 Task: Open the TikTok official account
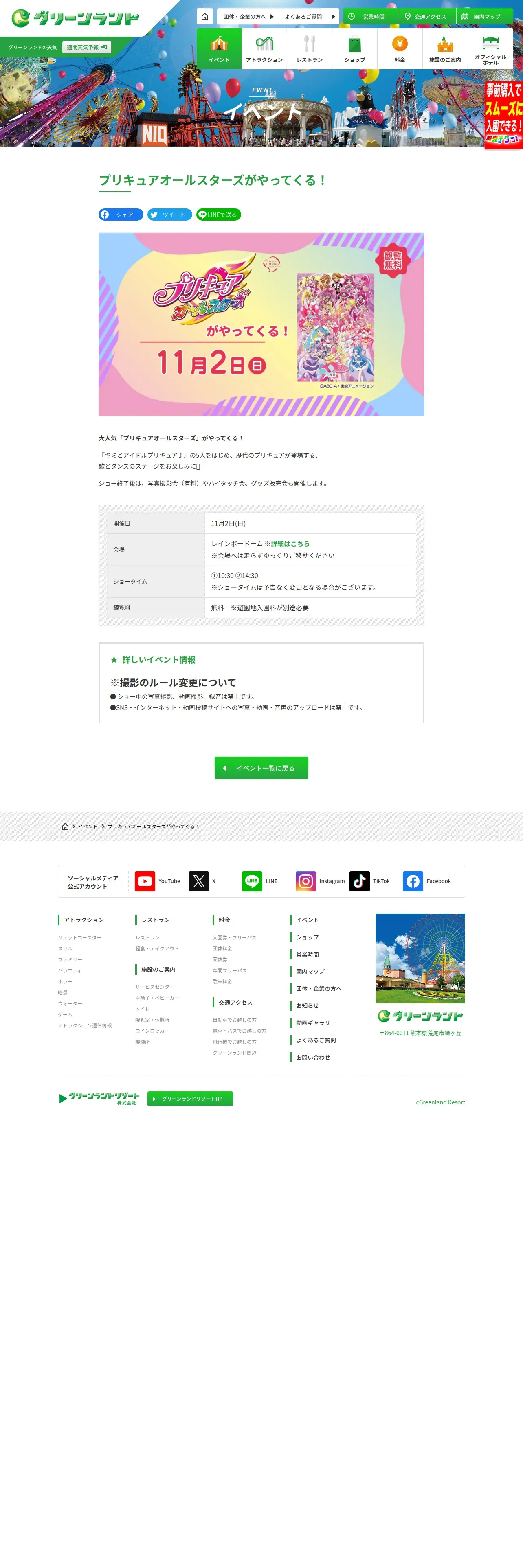tap(369, 881)
